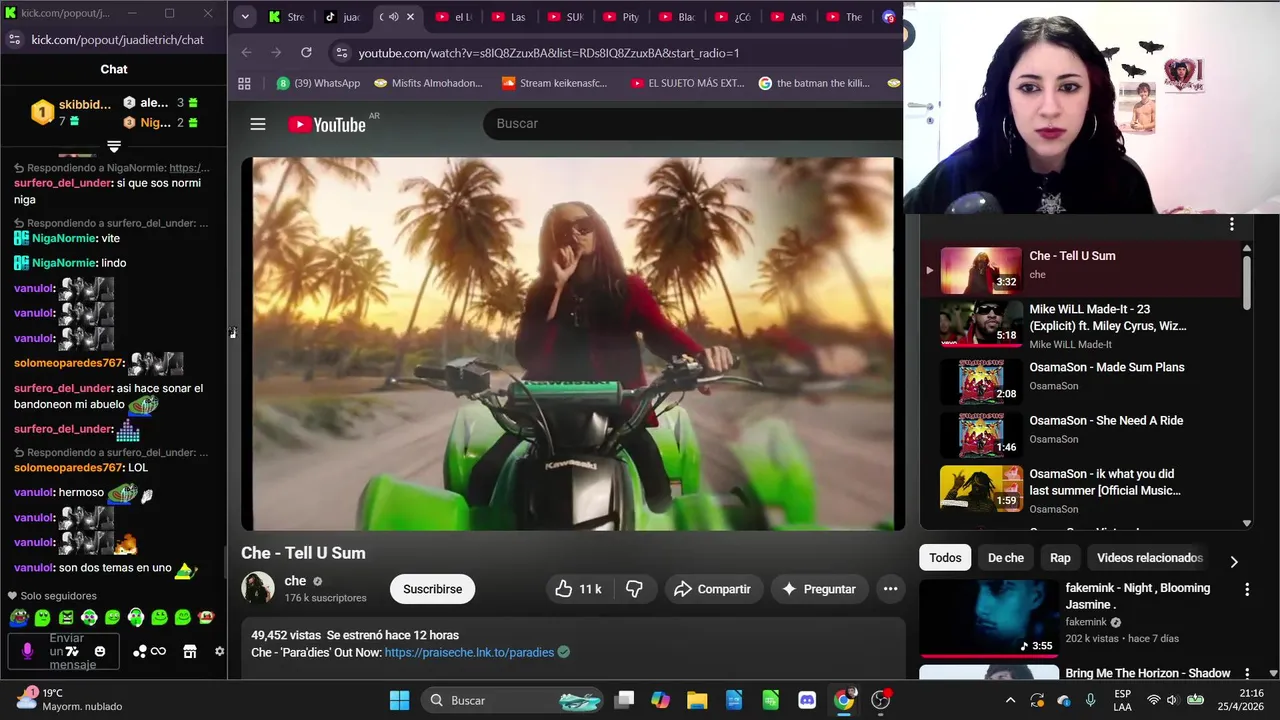Click the Preguntar ask button
The width and height of the screenshot is (1280, 720).
819,589
